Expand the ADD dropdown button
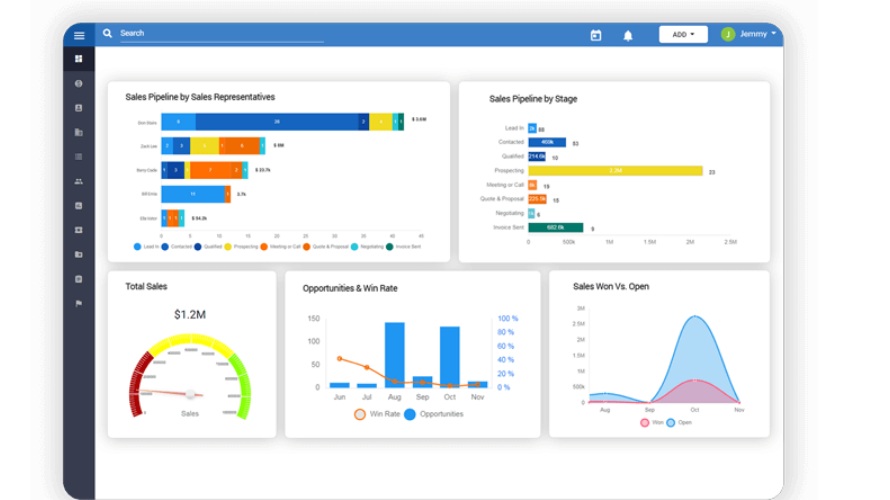The height and width of the screenshot is (500, 890). click(683, 34)
